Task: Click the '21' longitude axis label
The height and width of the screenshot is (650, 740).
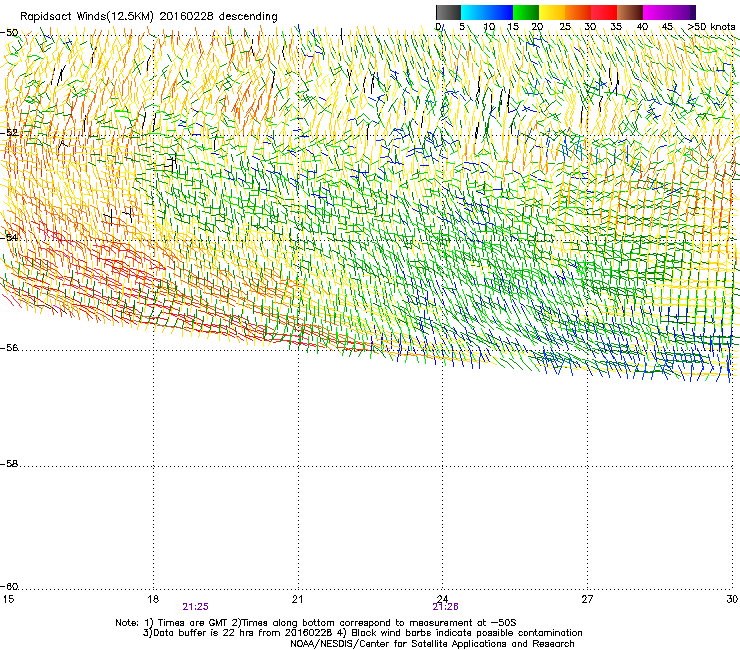Action: click(x=297, y=599)
